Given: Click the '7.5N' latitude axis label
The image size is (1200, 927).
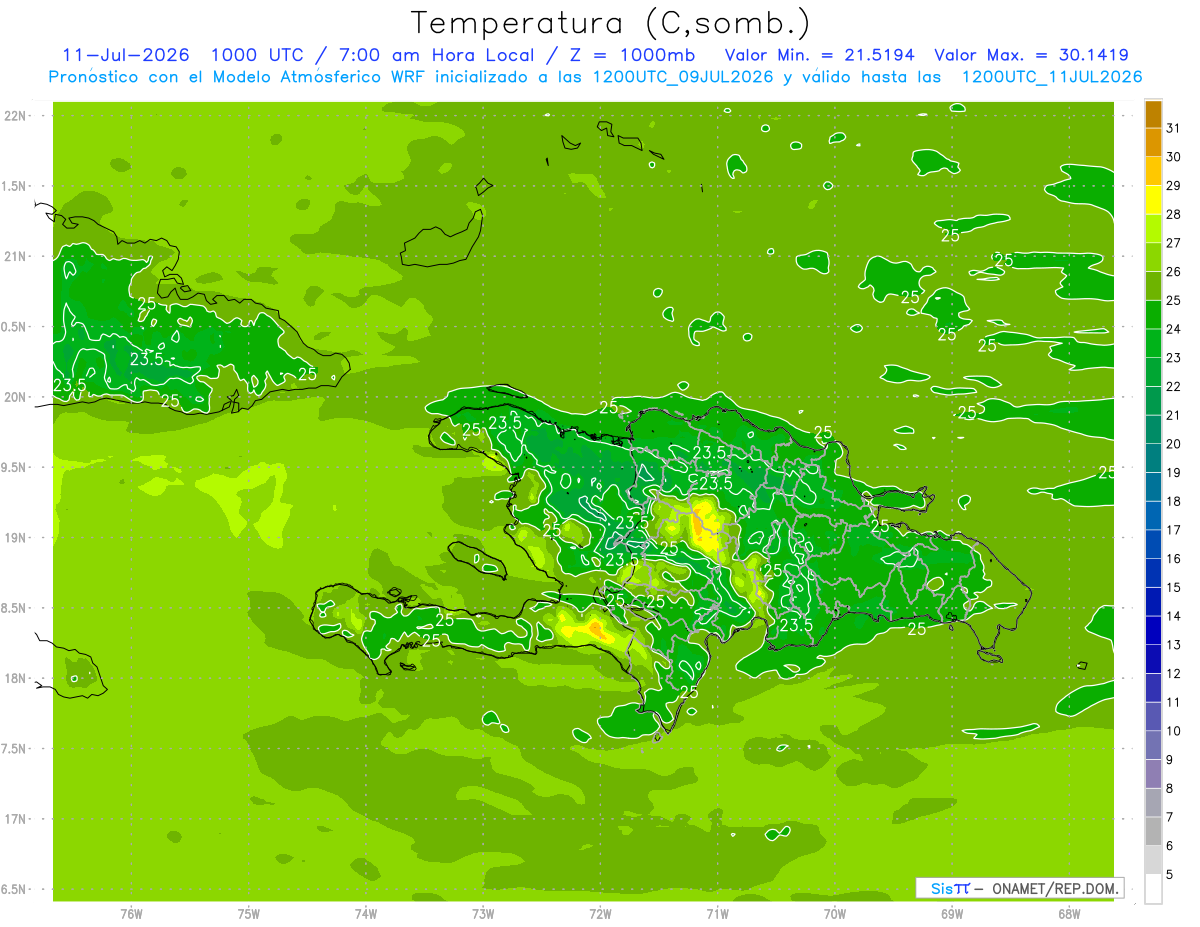Looking at the screenshot, I should click(x=15, y=750).
